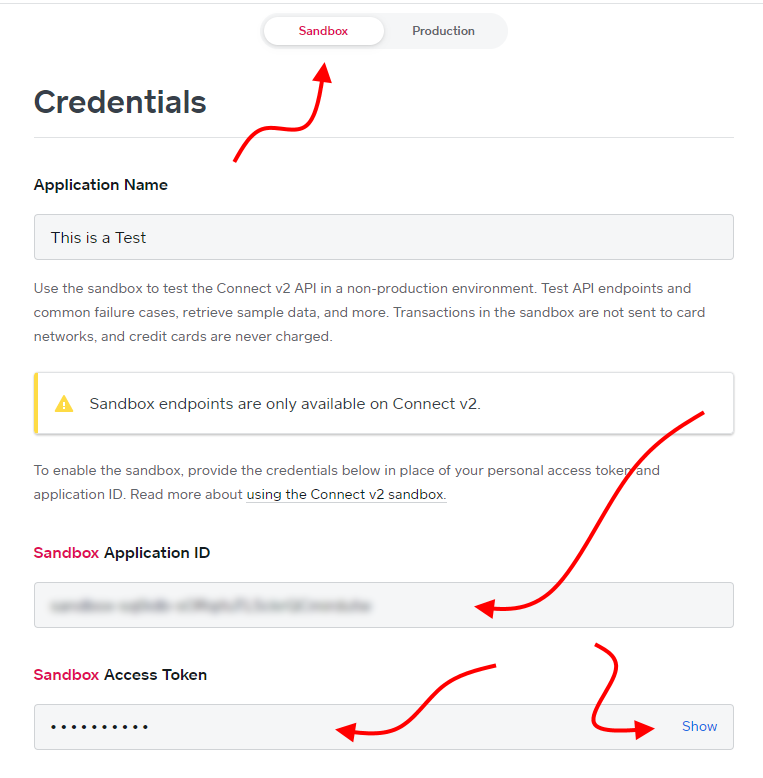Open the using the Connect v2 sandbox link

point(346,495)
